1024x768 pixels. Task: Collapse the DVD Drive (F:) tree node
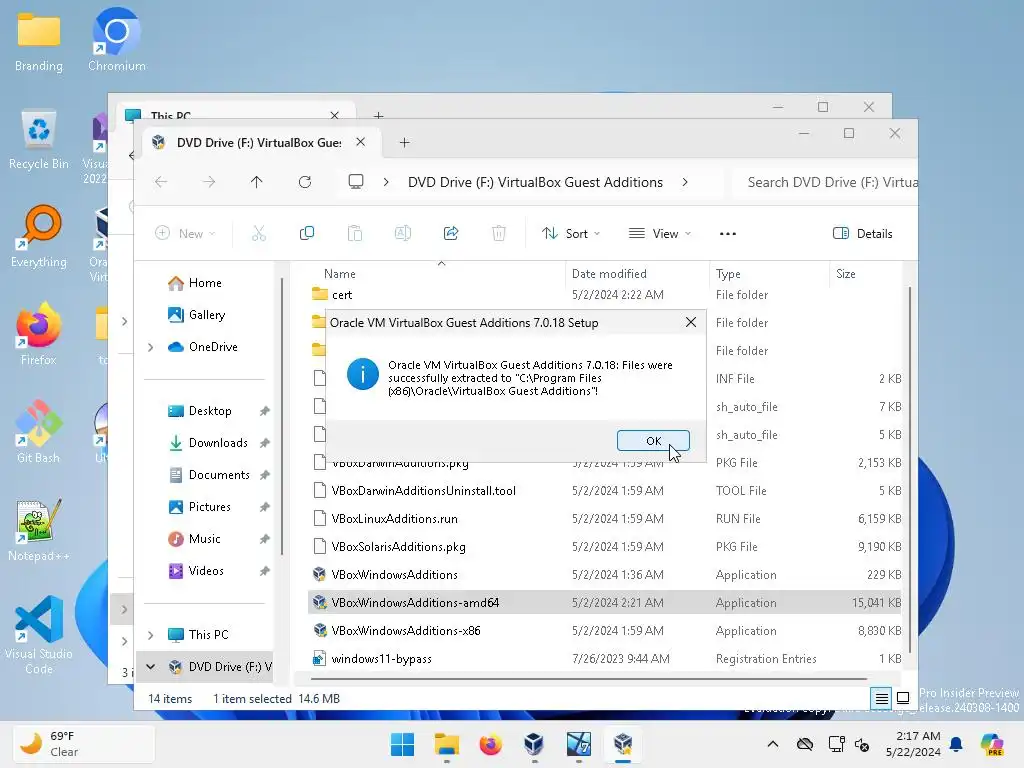click(151, 667)
